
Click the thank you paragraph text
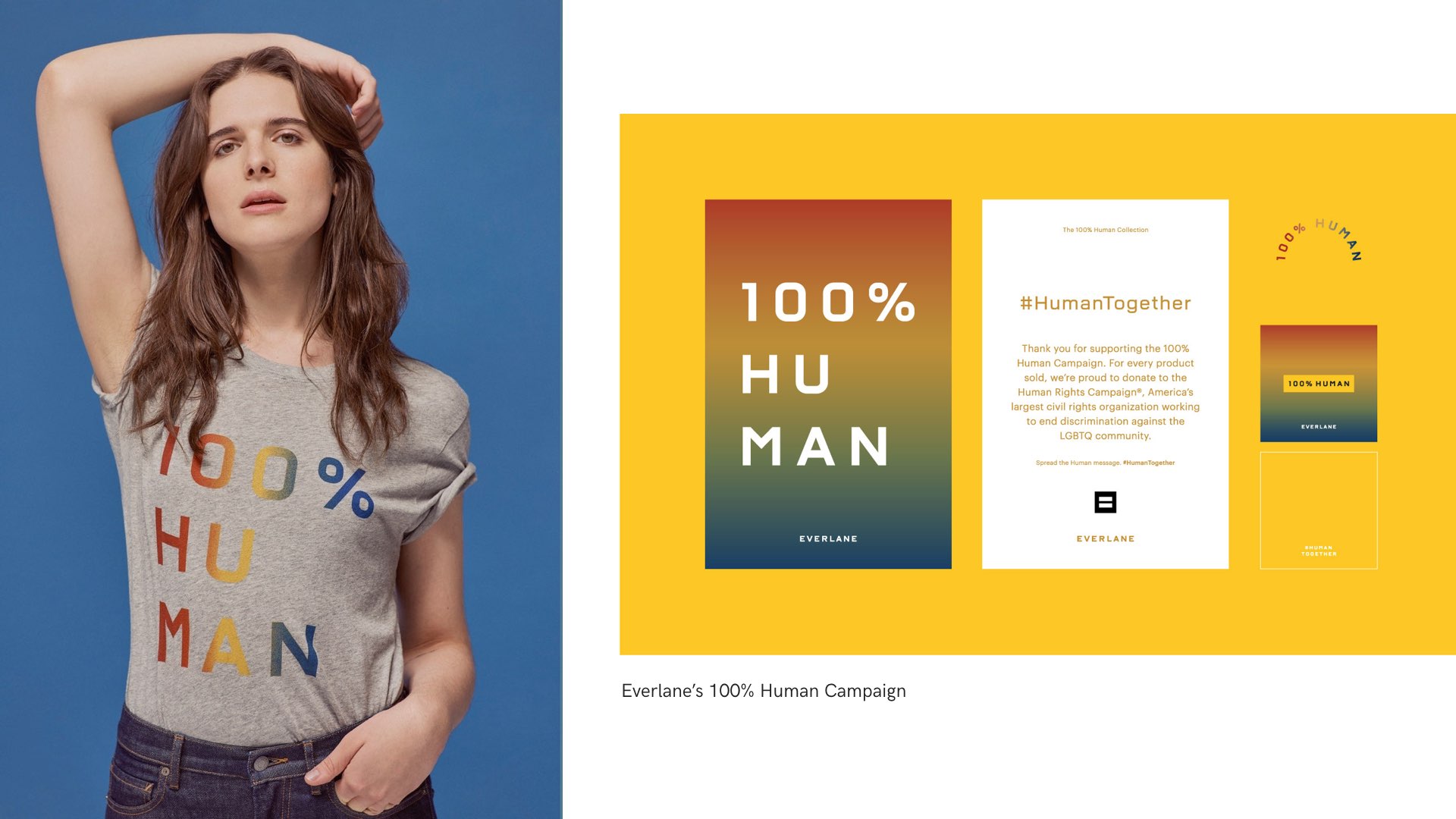[1105, 392]
